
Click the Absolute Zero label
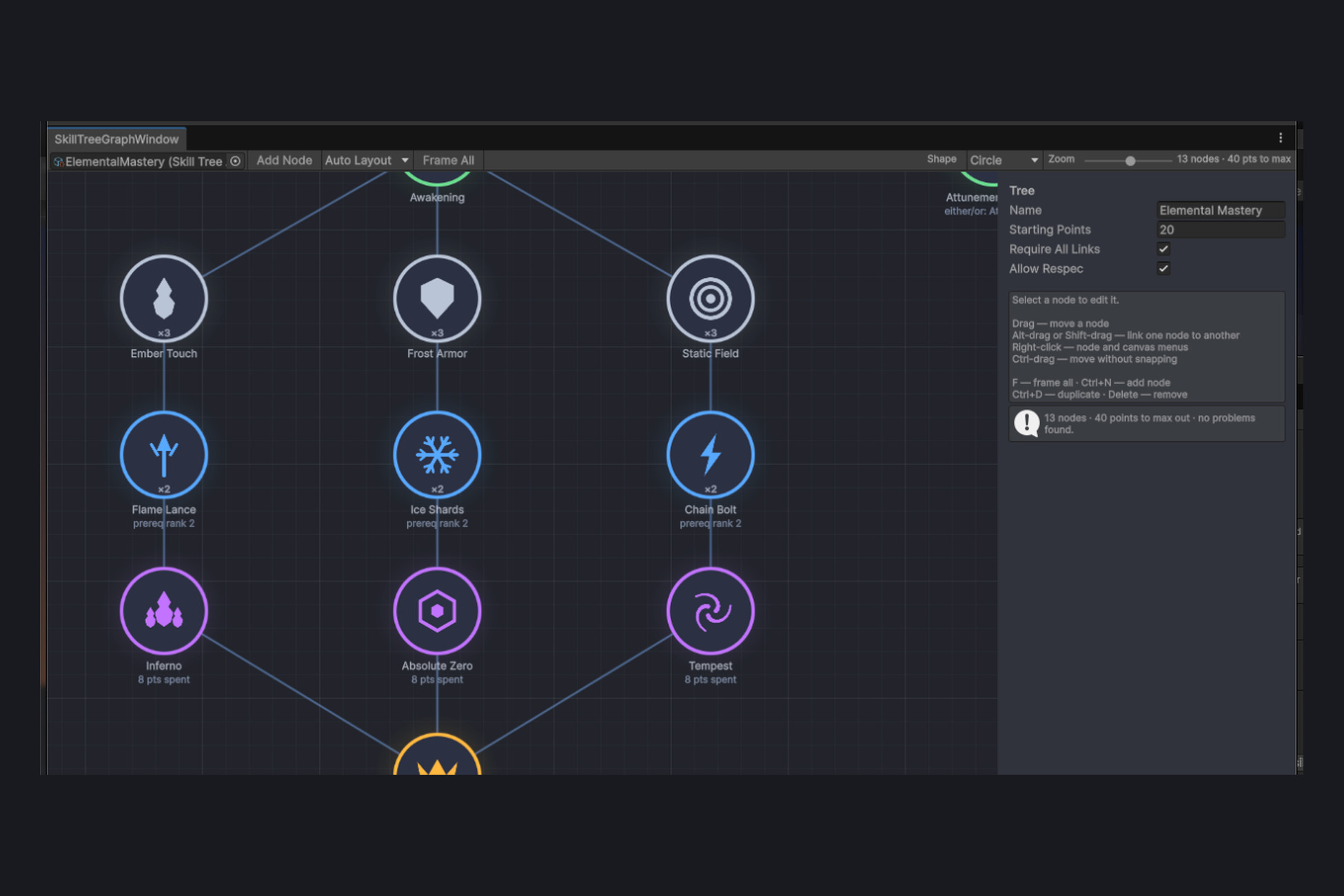pyautogui.click(x=437, y=666)
